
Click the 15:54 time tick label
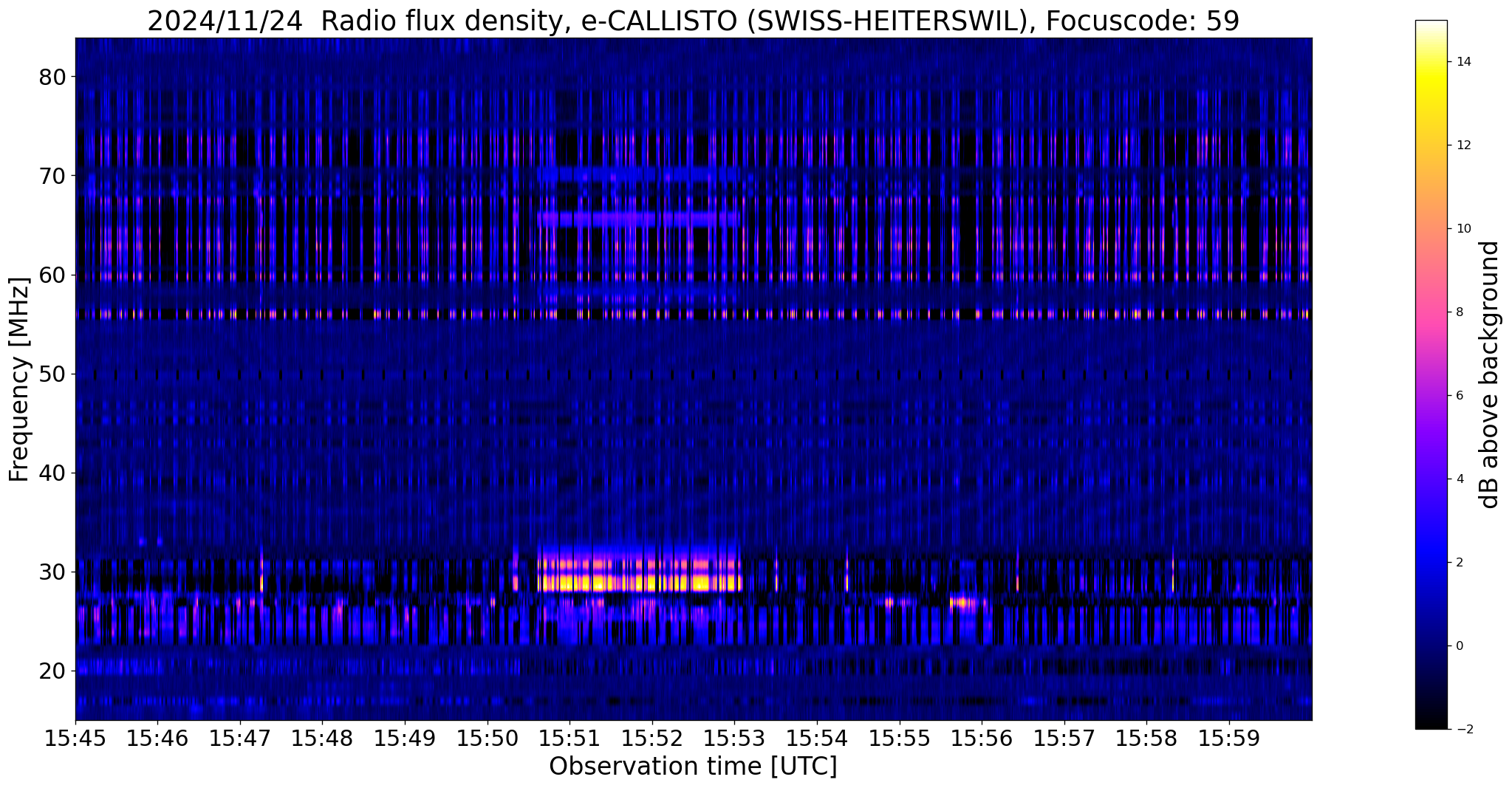point(817,738)
